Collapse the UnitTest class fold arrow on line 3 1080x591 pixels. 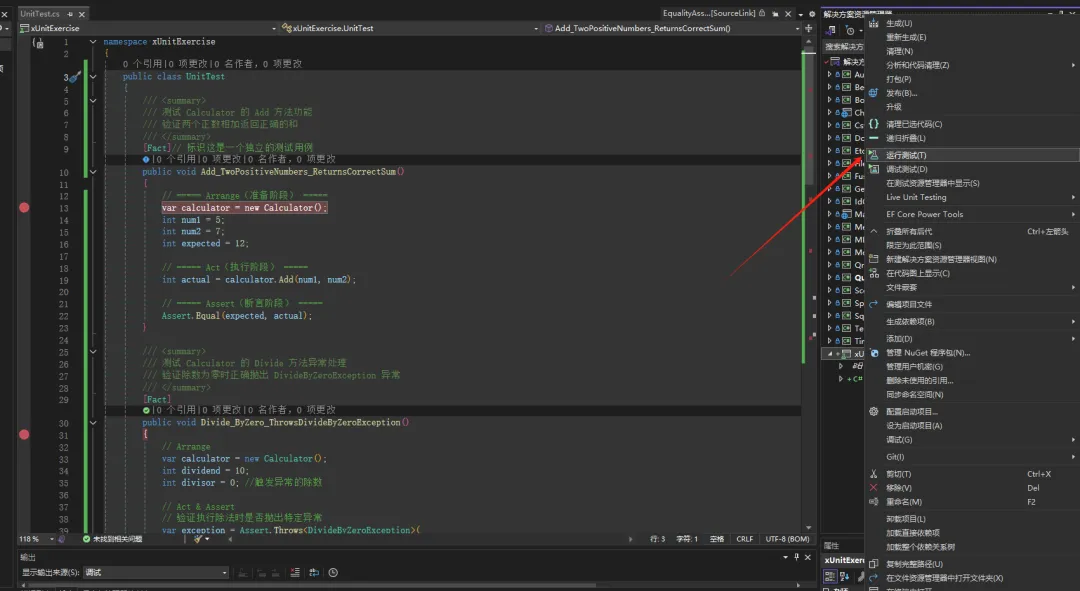93,76
